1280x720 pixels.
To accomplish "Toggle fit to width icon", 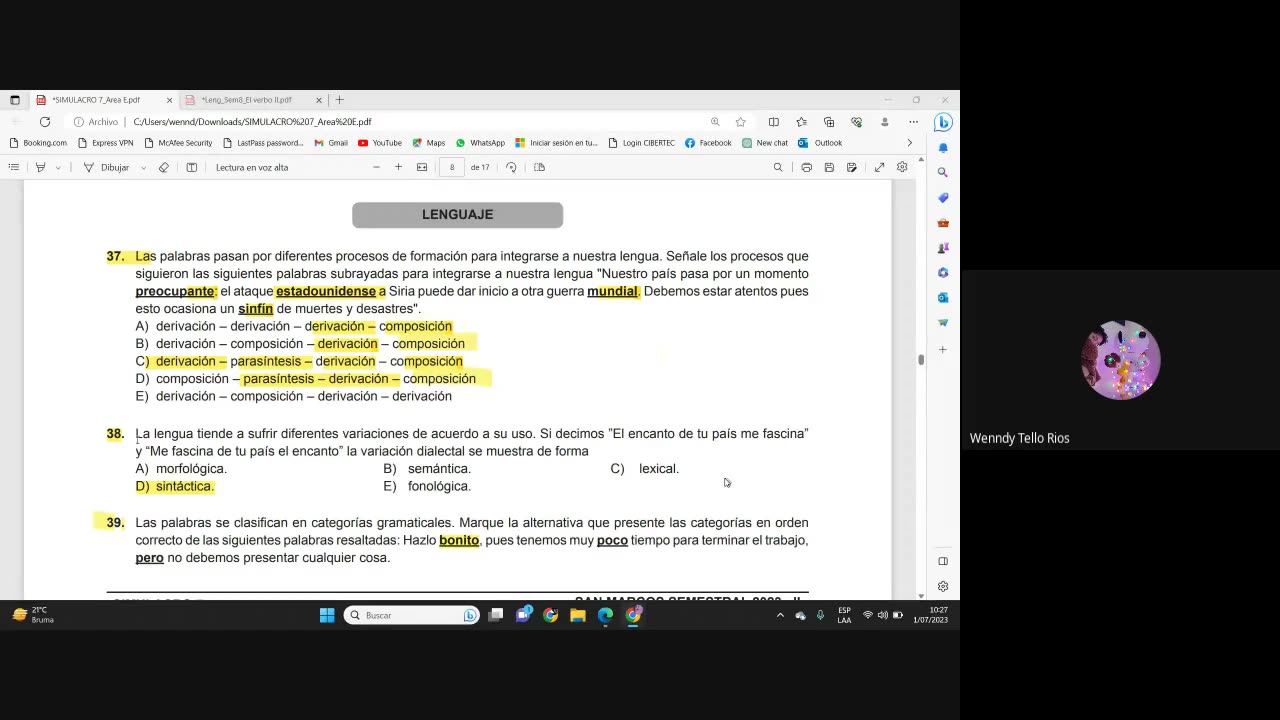I will click(422, 167).
